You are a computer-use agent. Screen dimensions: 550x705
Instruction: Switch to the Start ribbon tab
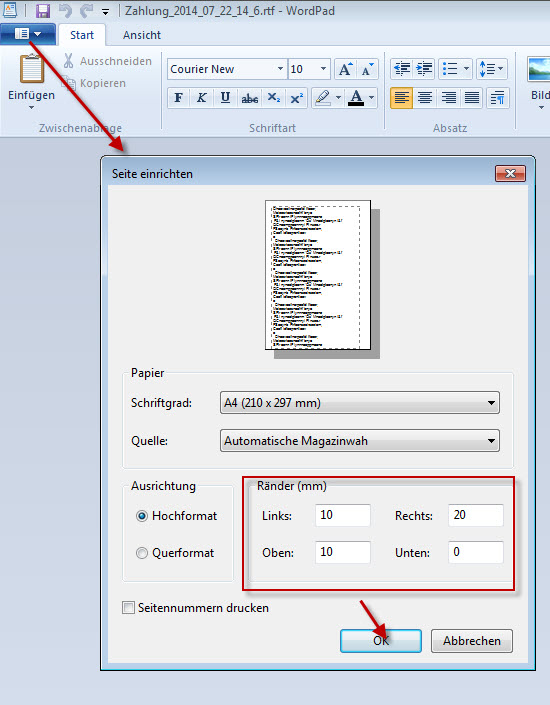click(x=82, y=35)
